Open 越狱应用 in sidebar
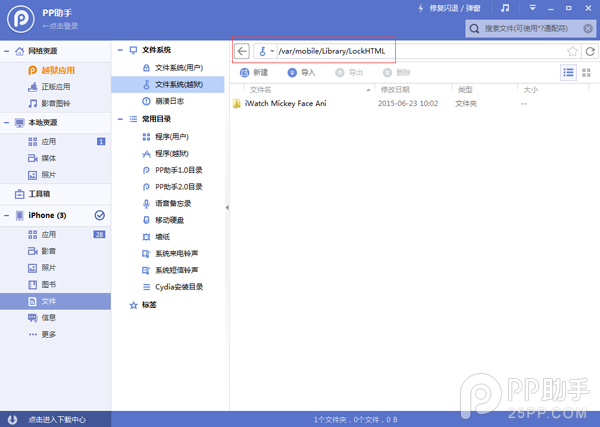 click(55, 70)
